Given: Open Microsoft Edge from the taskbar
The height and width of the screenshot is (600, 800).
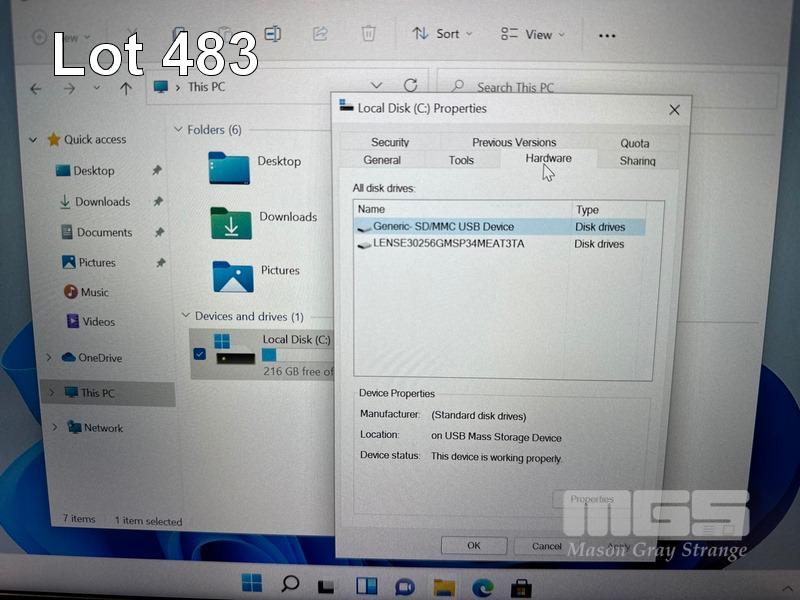Looking at the screenshot, I should (482, 585).
